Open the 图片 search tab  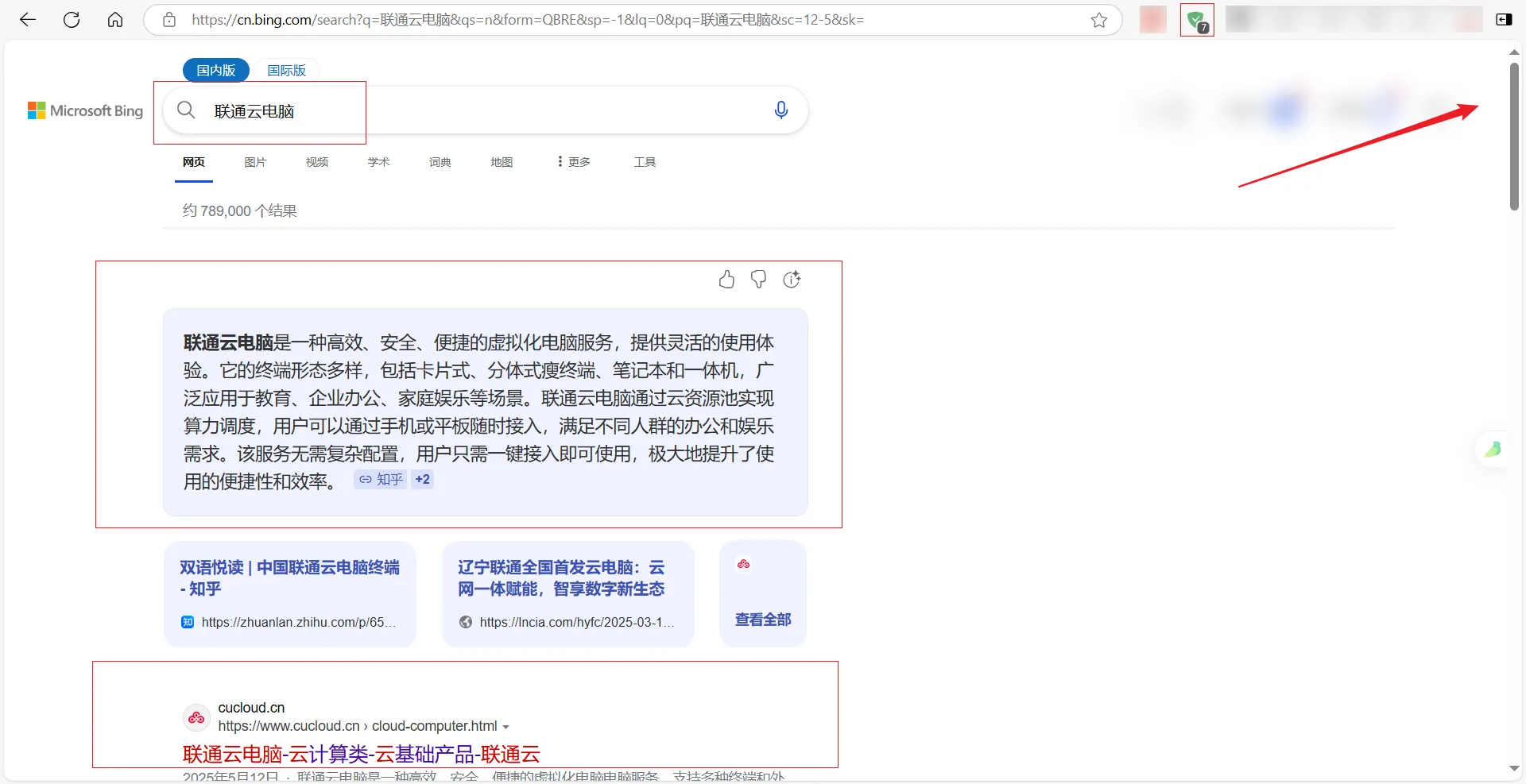255,162
